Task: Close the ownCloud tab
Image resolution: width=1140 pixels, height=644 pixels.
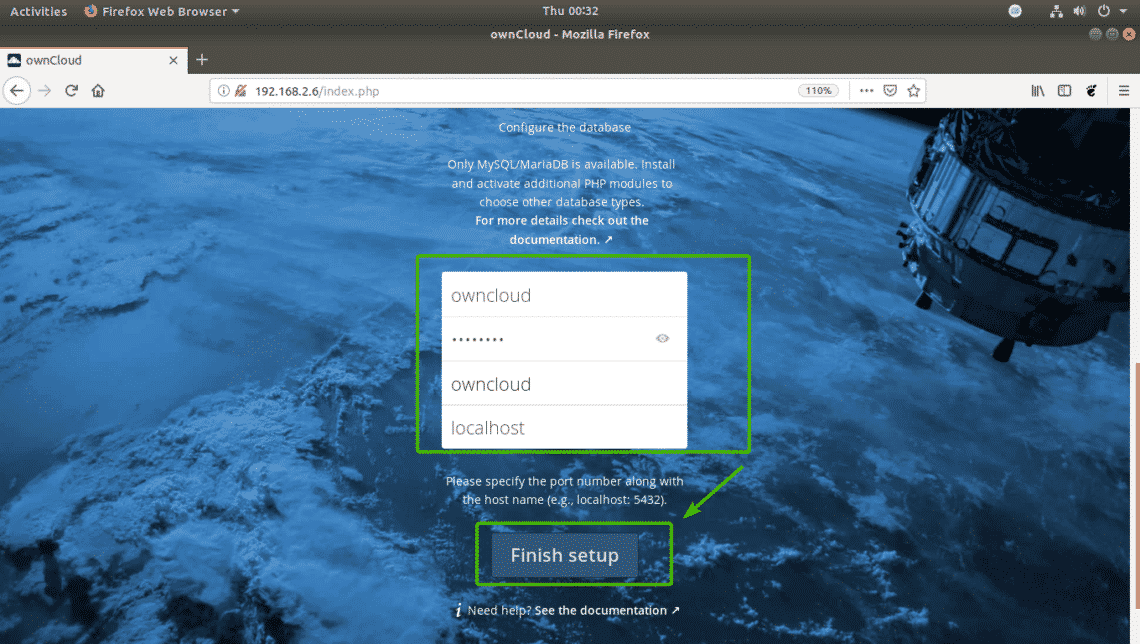Action: (x=173, y=60)
